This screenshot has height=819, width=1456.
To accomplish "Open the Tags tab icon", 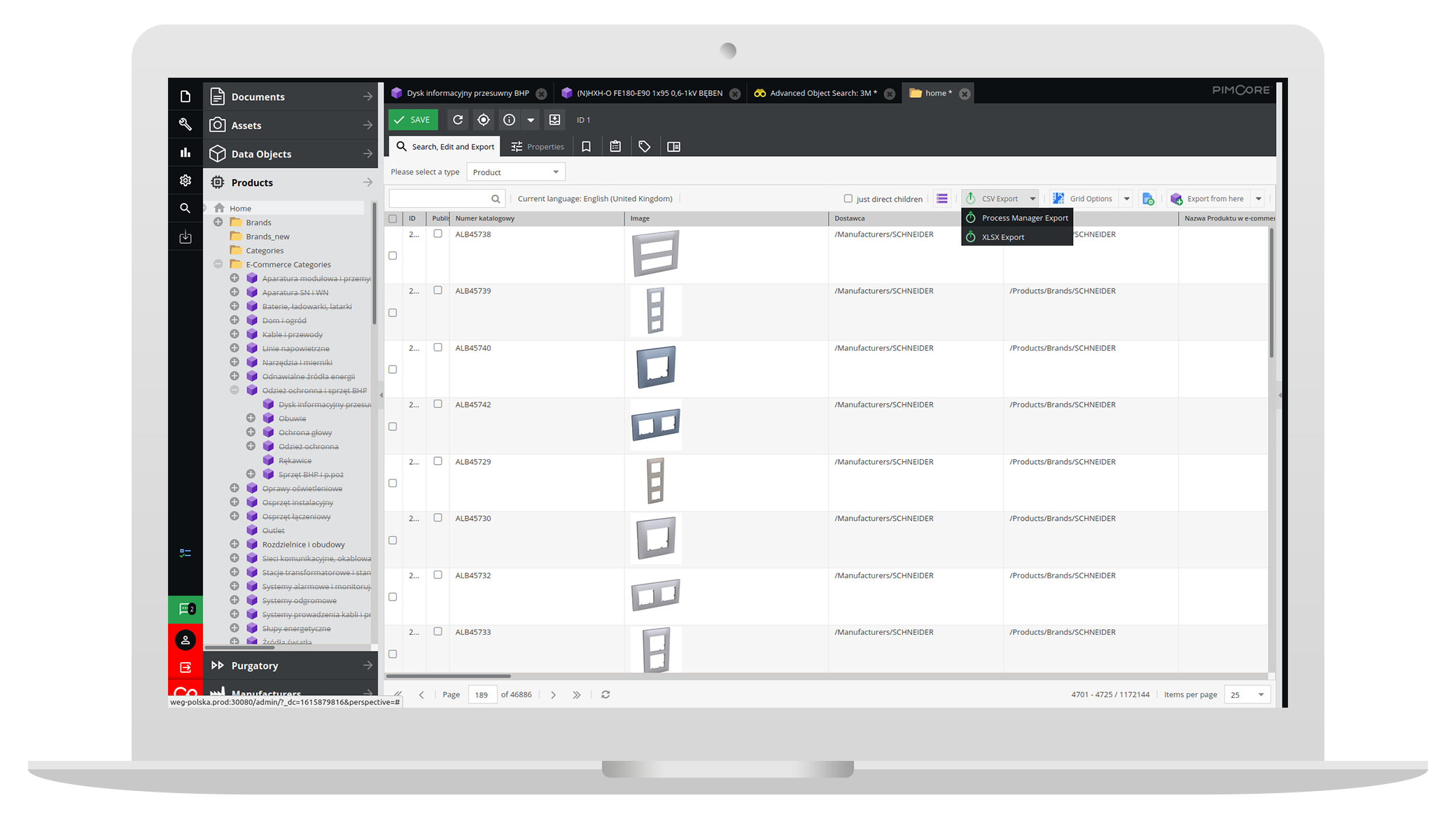I will coord(645,146).
